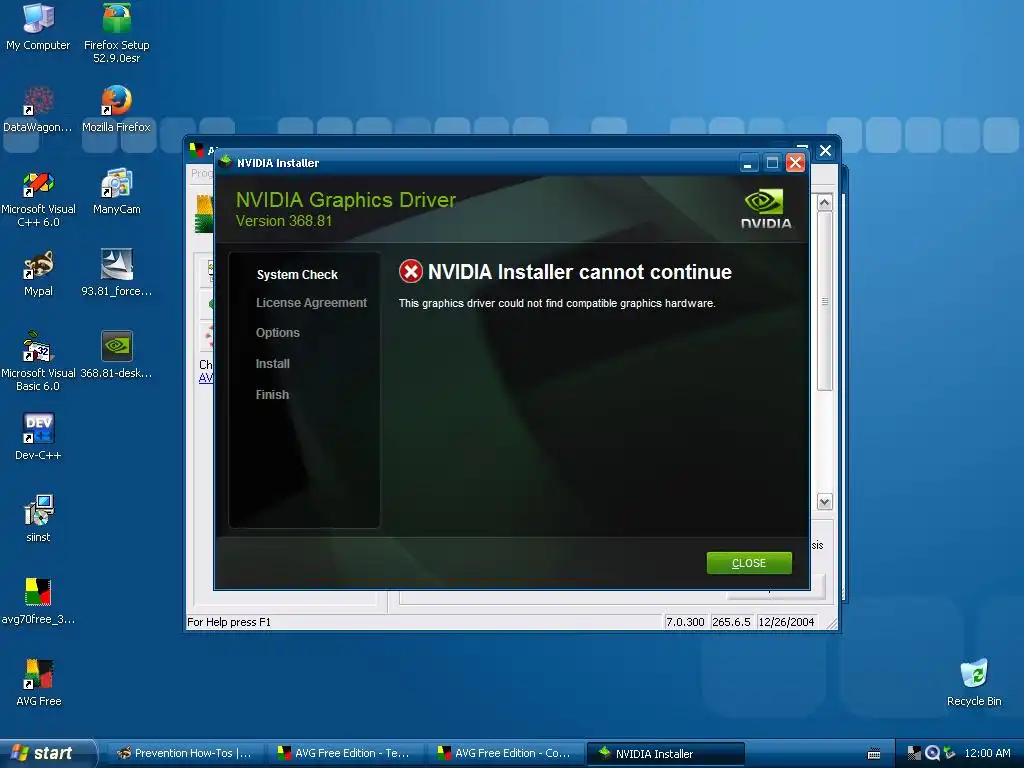
Task: Click the 265.6.5 status bar field
Action: click(731, 622)
